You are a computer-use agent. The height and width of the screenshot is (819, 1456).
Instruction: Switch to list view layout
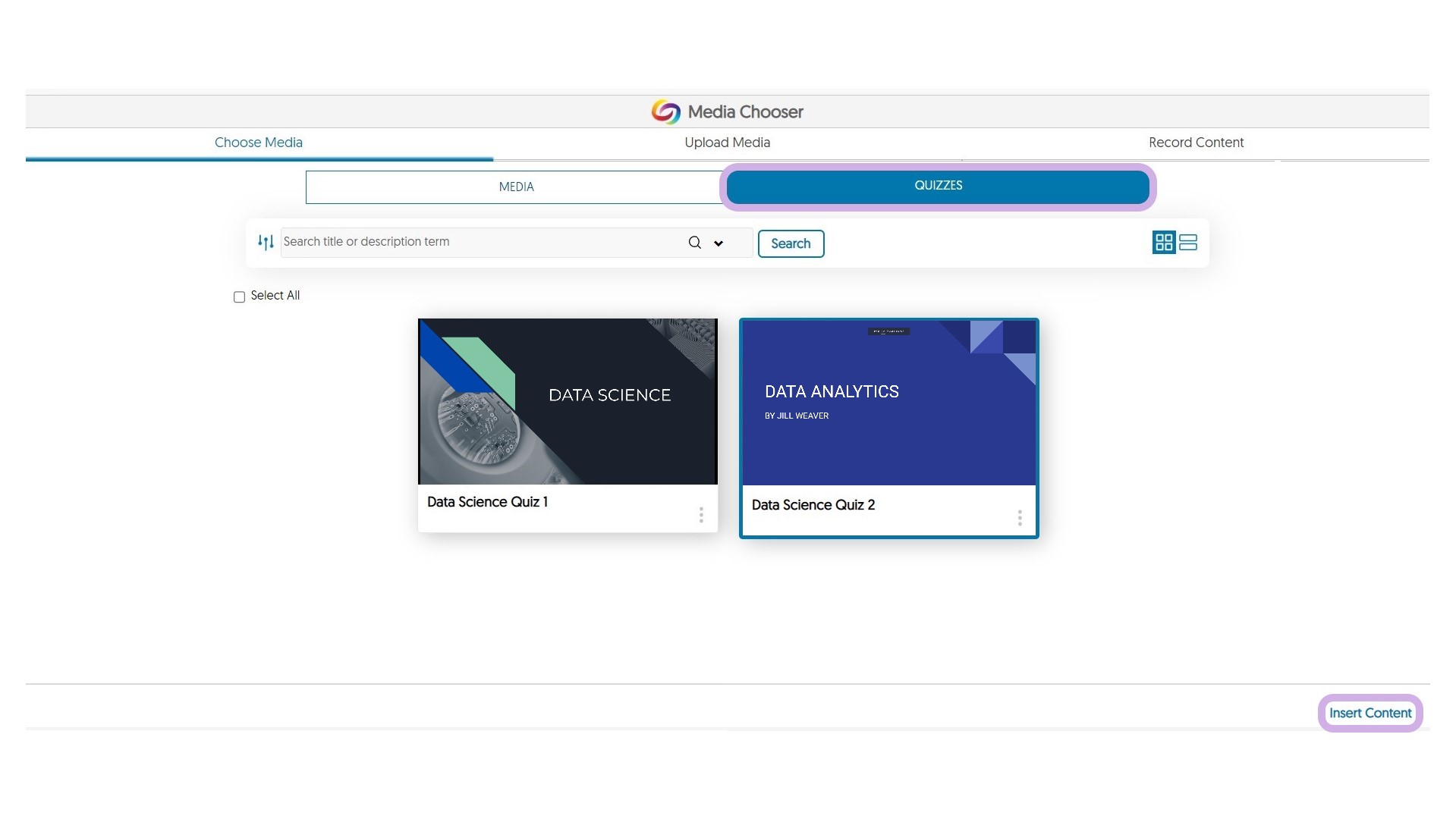coord(1188,243)
